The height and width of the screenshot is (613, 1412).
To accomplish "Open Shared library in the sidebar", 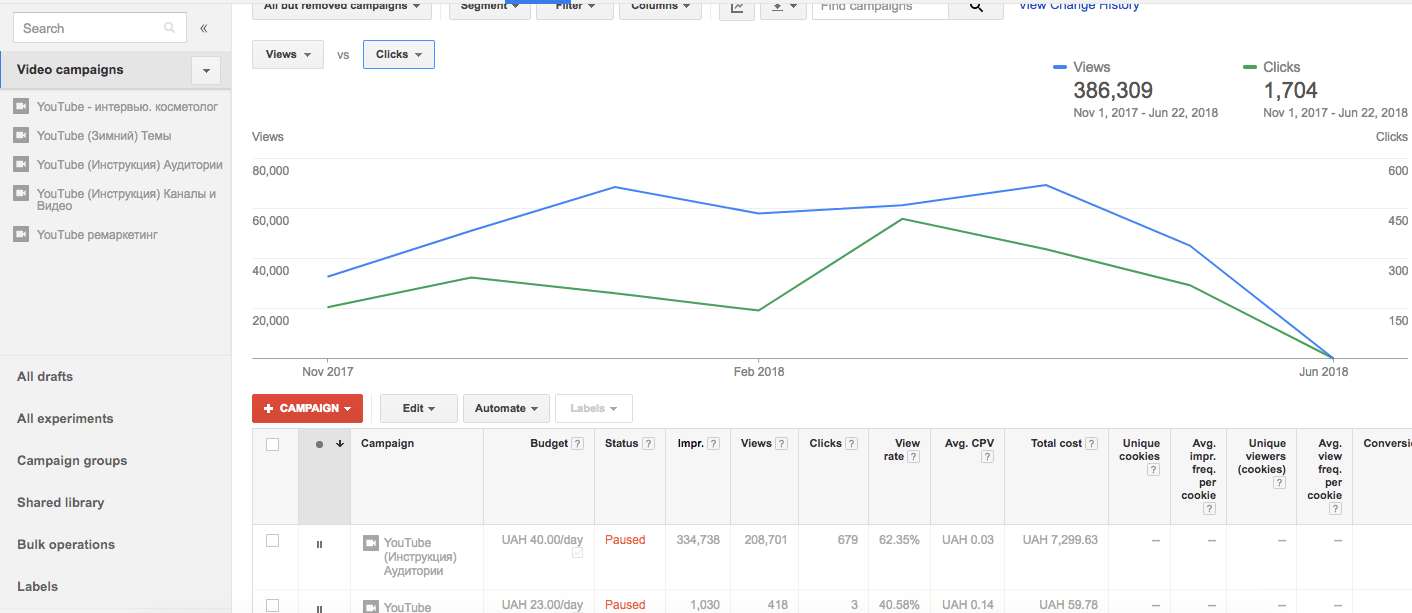I will tap(61, 502).
